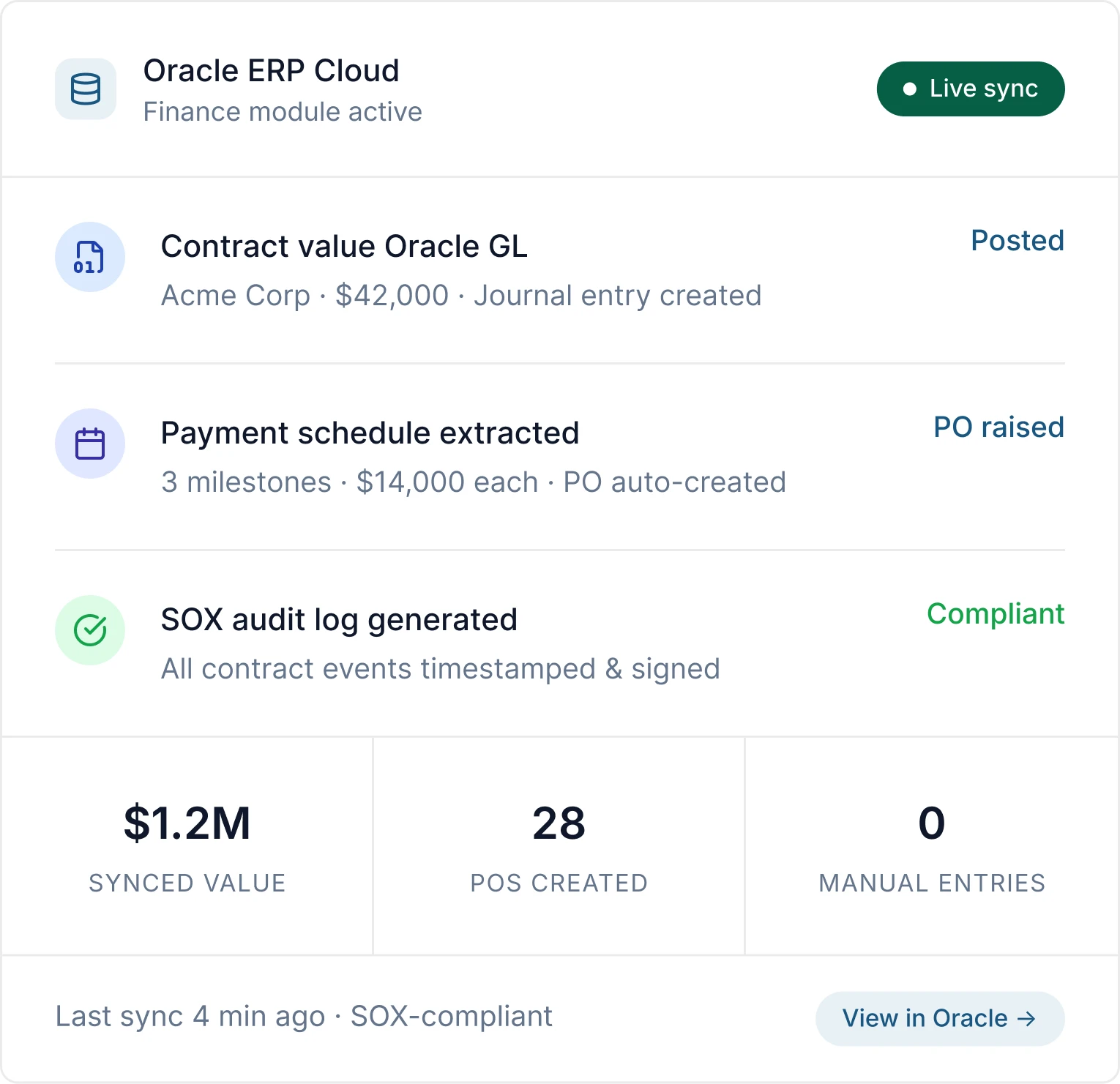
Task: Toggle the Compliant status indicator
Action: click(996, 614)
